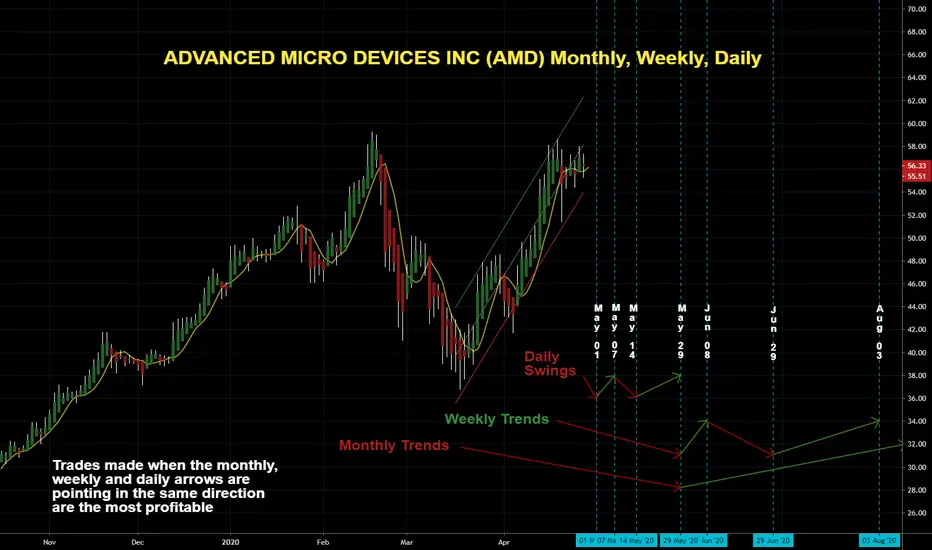
Task: Click the 52.00 price axis label
Action: (917, 216)
